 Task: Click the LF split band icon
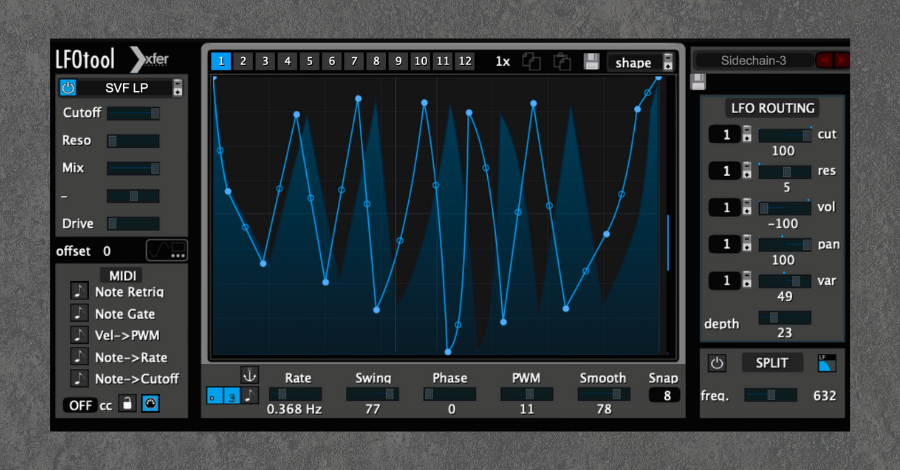[x=827, y=363]
